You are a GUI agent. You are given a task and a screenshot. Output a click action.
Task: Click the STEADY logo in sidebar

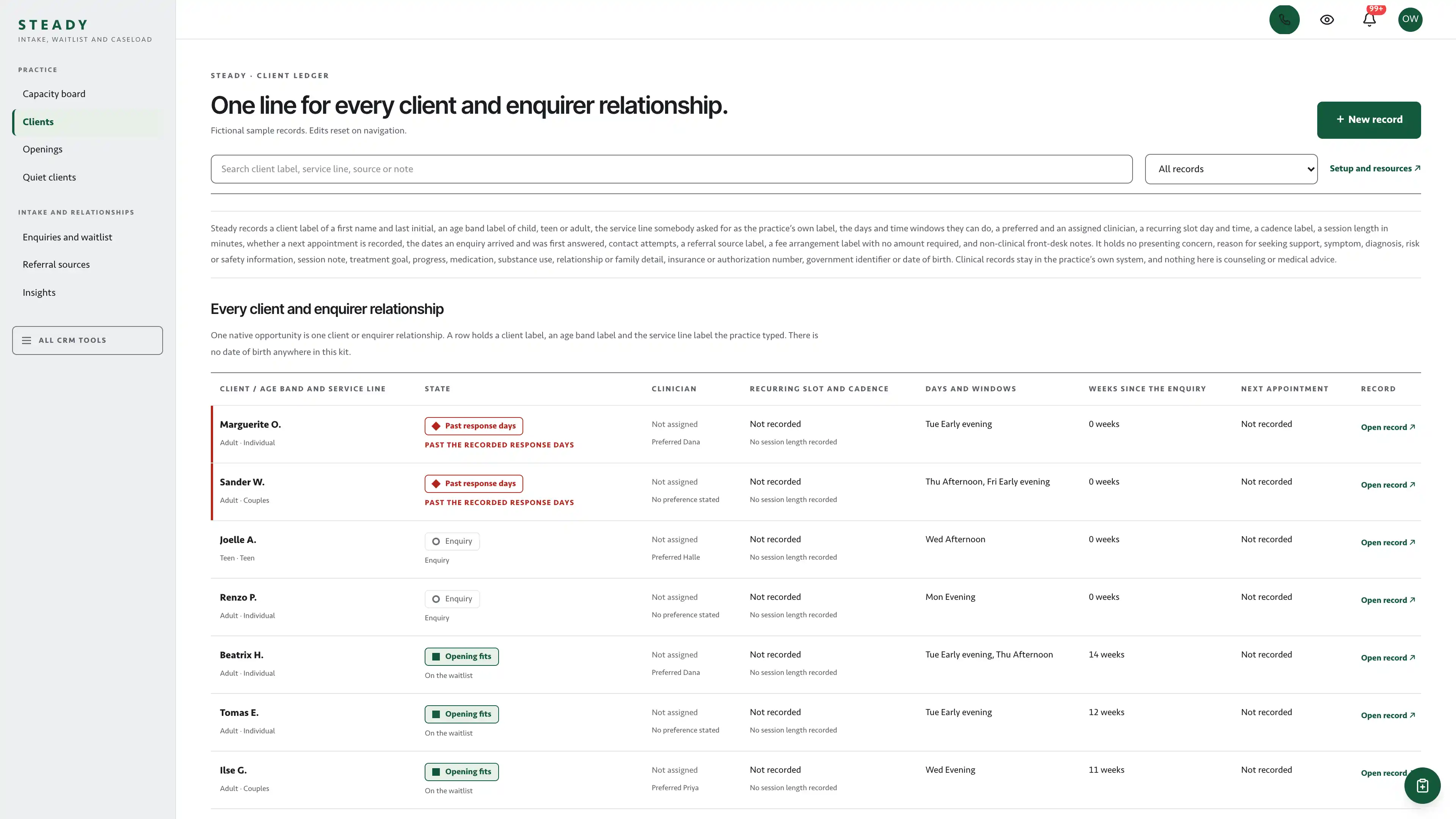53,25
